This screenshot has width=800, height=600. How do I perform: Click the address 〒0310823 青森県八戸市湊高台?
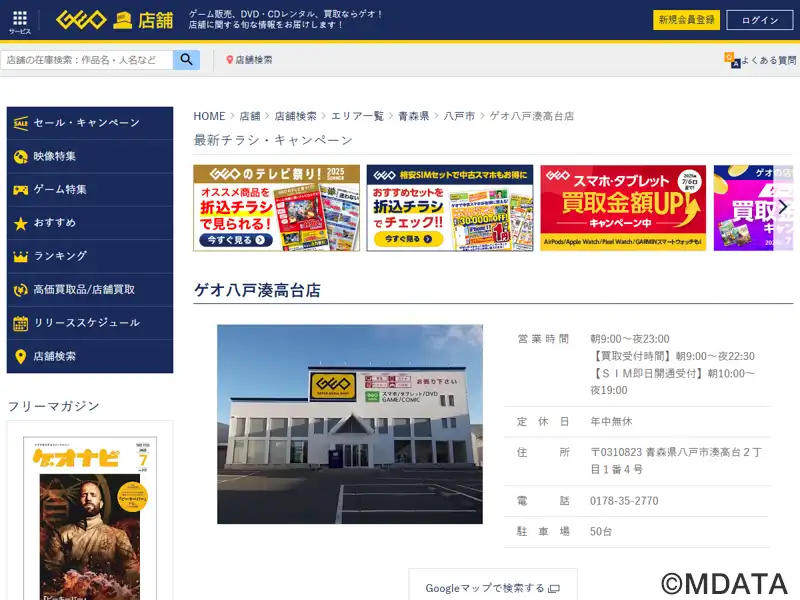coord(676,461)
